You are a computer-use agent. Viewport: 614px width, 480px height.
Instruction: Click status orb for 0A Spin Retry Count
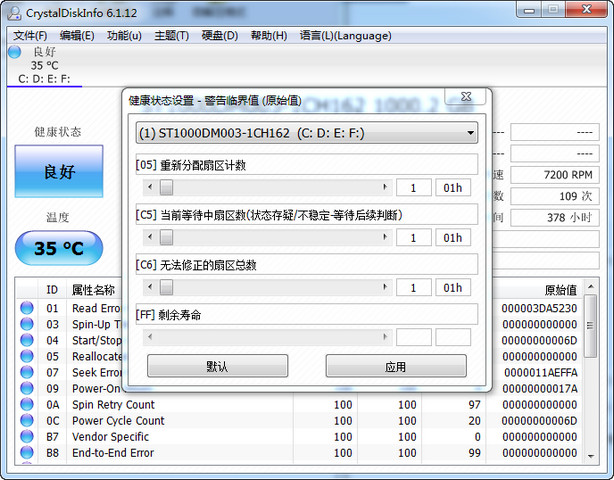tap(27, 404)
